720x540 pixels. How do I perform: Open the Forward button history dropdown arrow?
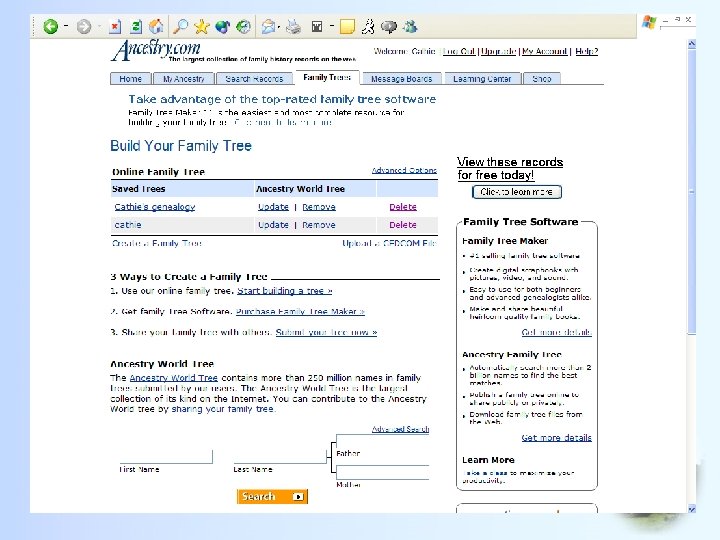click(99, 26)
